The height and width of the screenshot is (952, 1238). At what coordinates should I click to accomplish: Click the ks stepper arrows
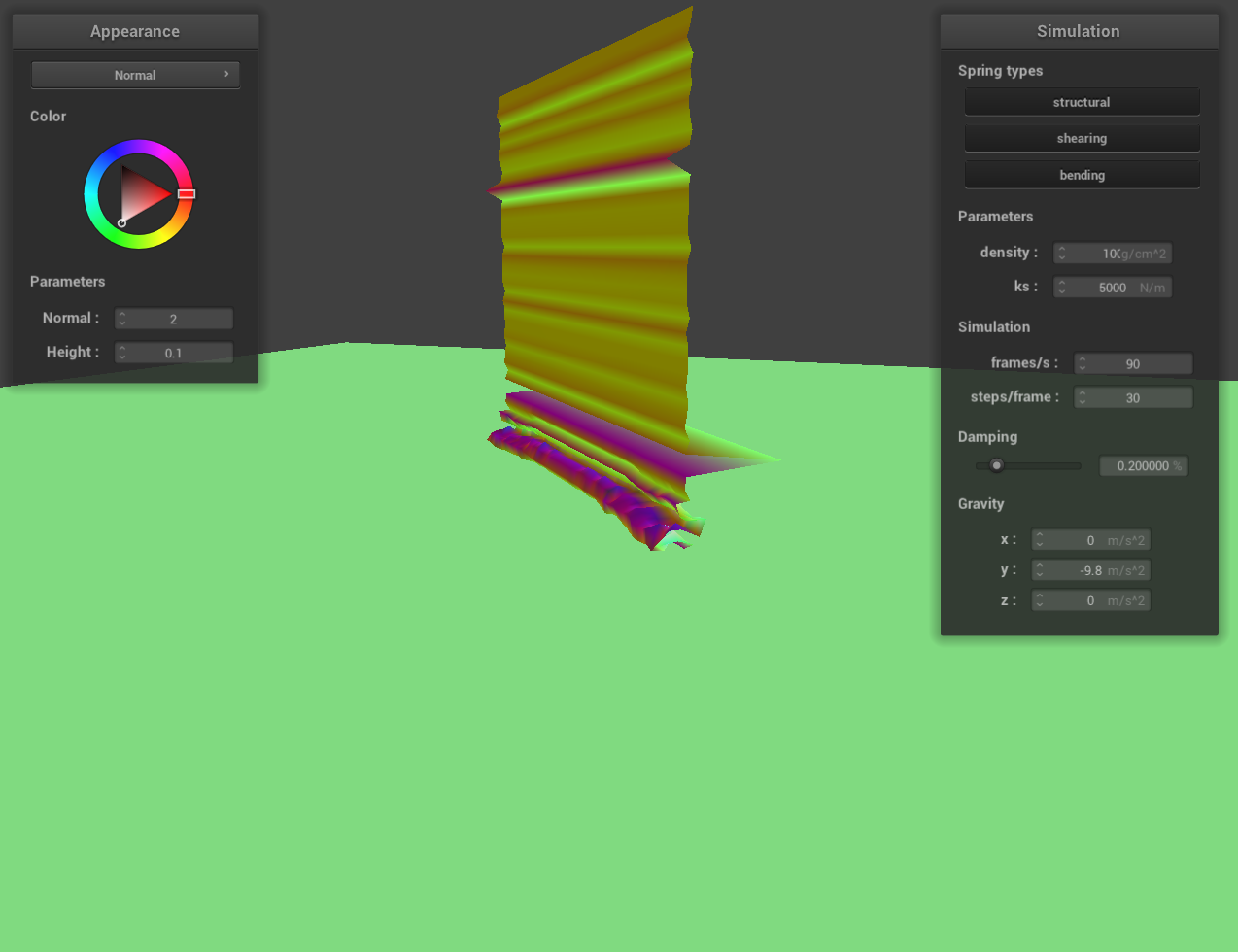tap(1062, 288)
